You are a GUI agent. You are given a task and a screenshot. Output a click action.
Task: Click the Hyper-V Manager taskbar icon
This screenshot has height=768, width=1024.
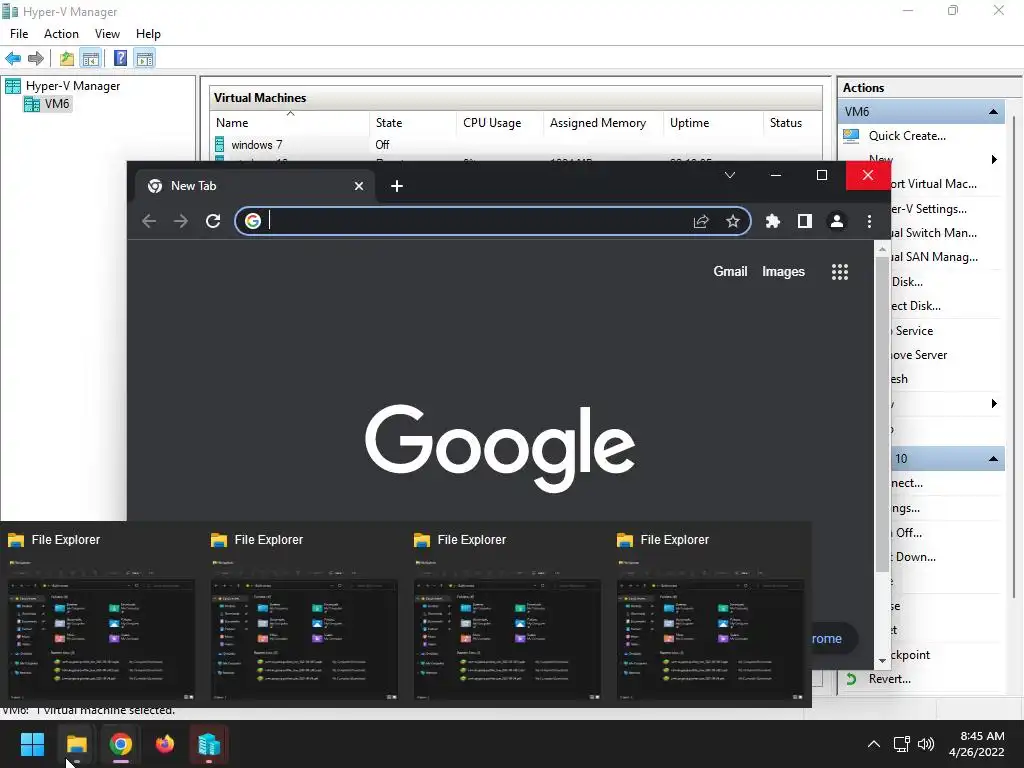(209, 744)
